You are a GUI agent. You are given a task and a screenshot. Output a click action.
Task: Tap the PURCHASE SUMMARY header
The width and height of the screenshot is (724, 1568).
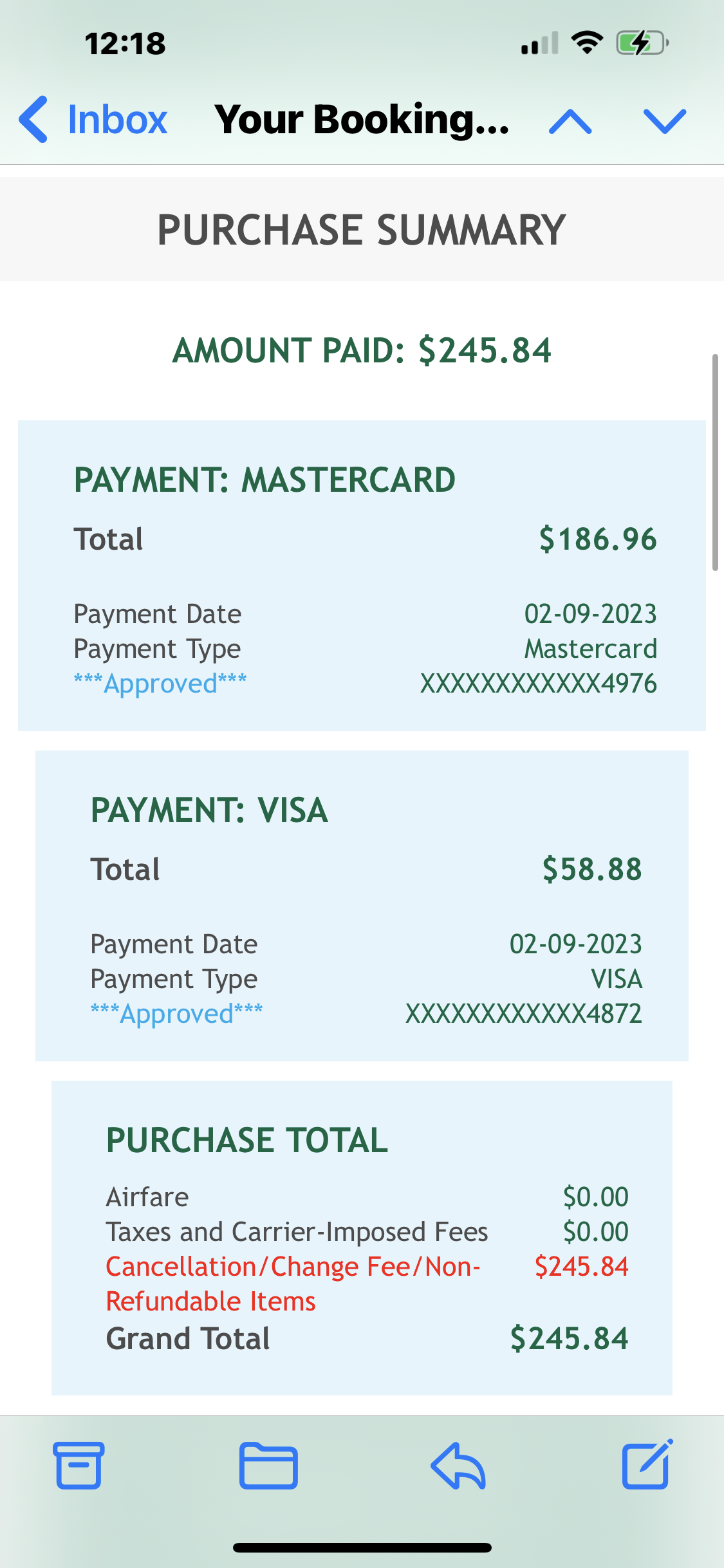tap(362, 230)
